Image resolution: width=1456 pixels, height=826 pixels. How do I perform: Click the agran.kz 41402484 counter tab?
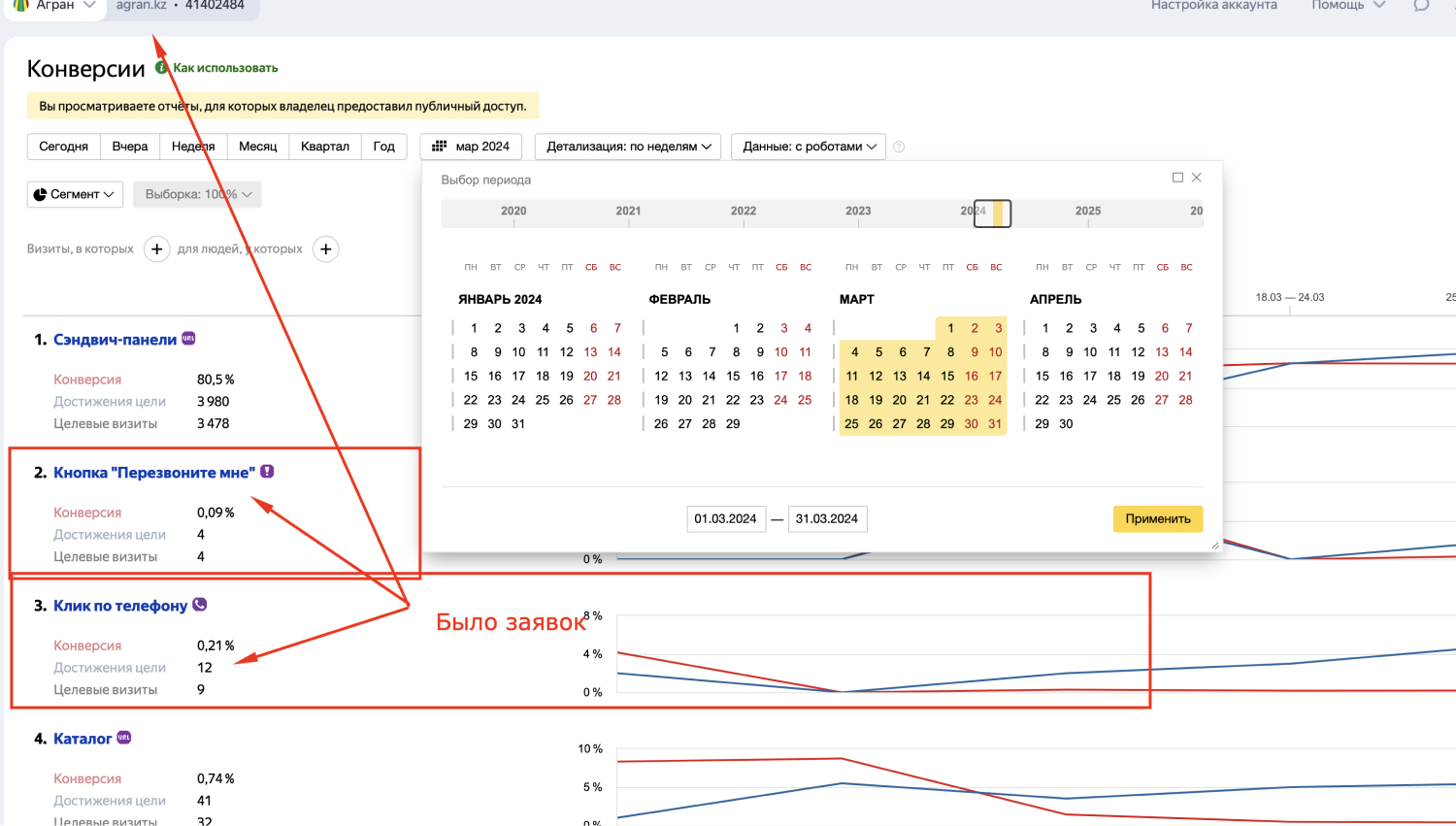point(181,6)
